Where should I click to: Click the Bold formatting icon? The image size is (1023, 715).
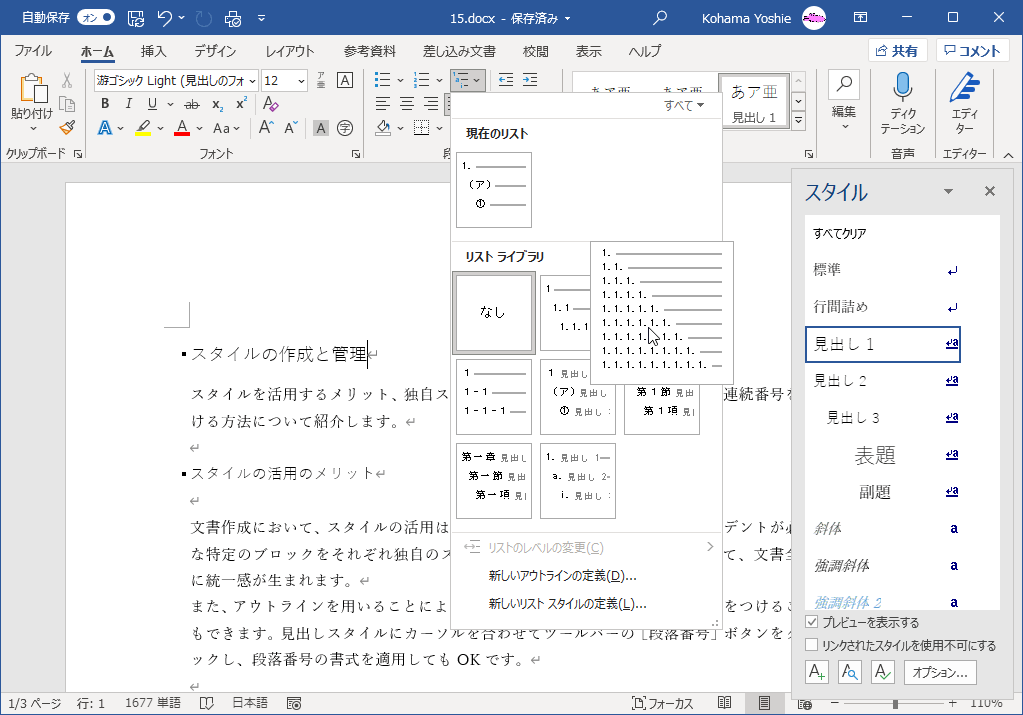coord(104,104)
